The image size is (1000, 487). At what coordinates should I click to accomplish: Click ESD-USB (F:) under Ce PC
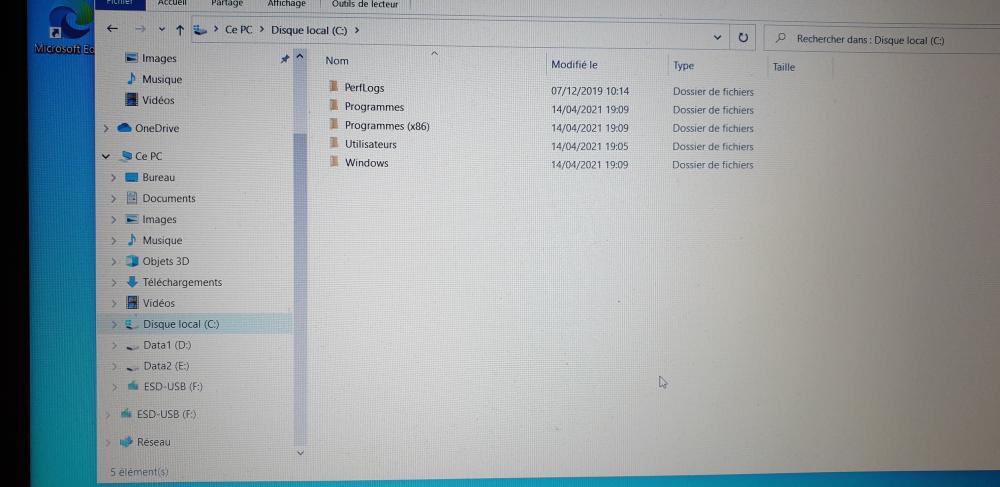pos(173,386)
